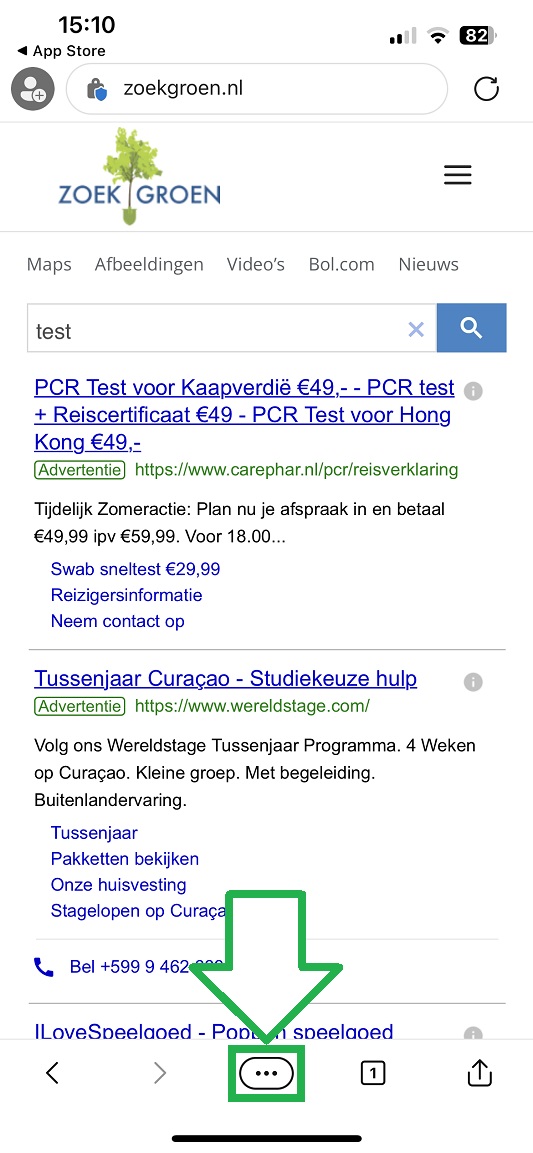Select the Bol.com tab
The image size is (533, 1153).
tap(341, 265)
